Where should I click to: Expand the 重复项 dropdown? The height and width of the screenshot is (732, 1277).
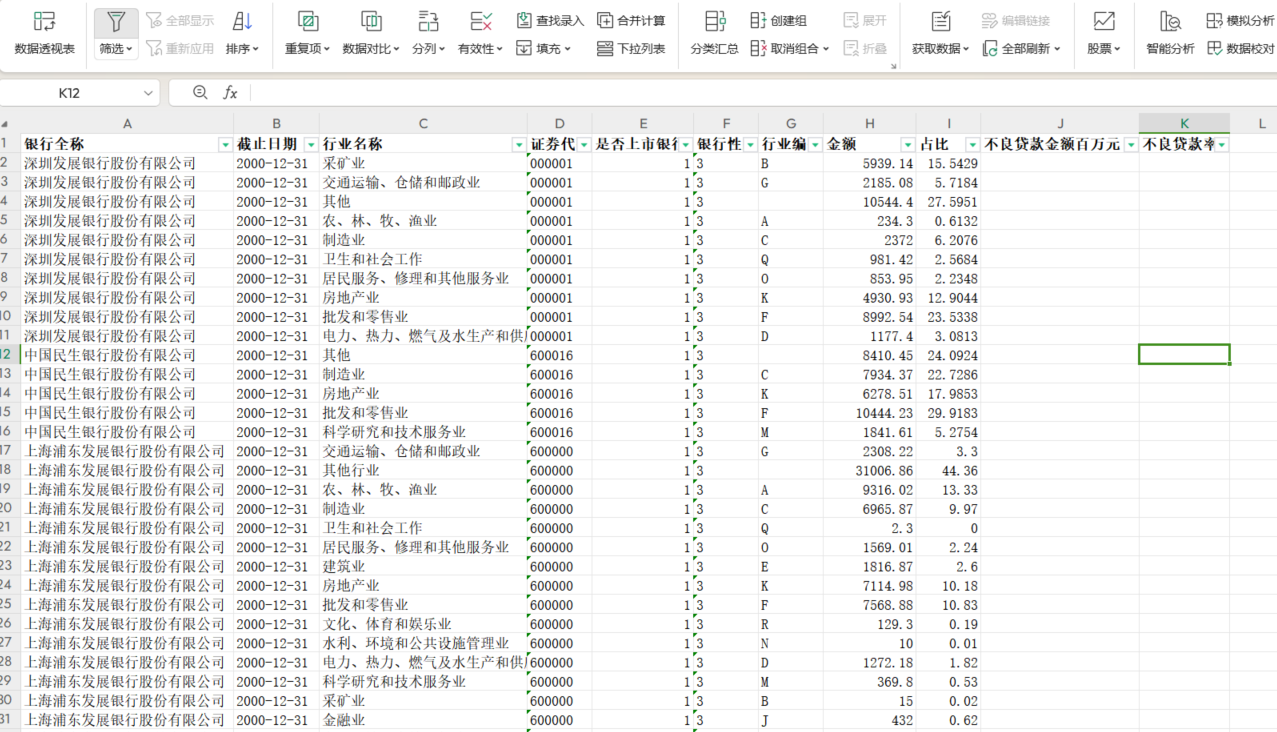(x=327, y=48)
